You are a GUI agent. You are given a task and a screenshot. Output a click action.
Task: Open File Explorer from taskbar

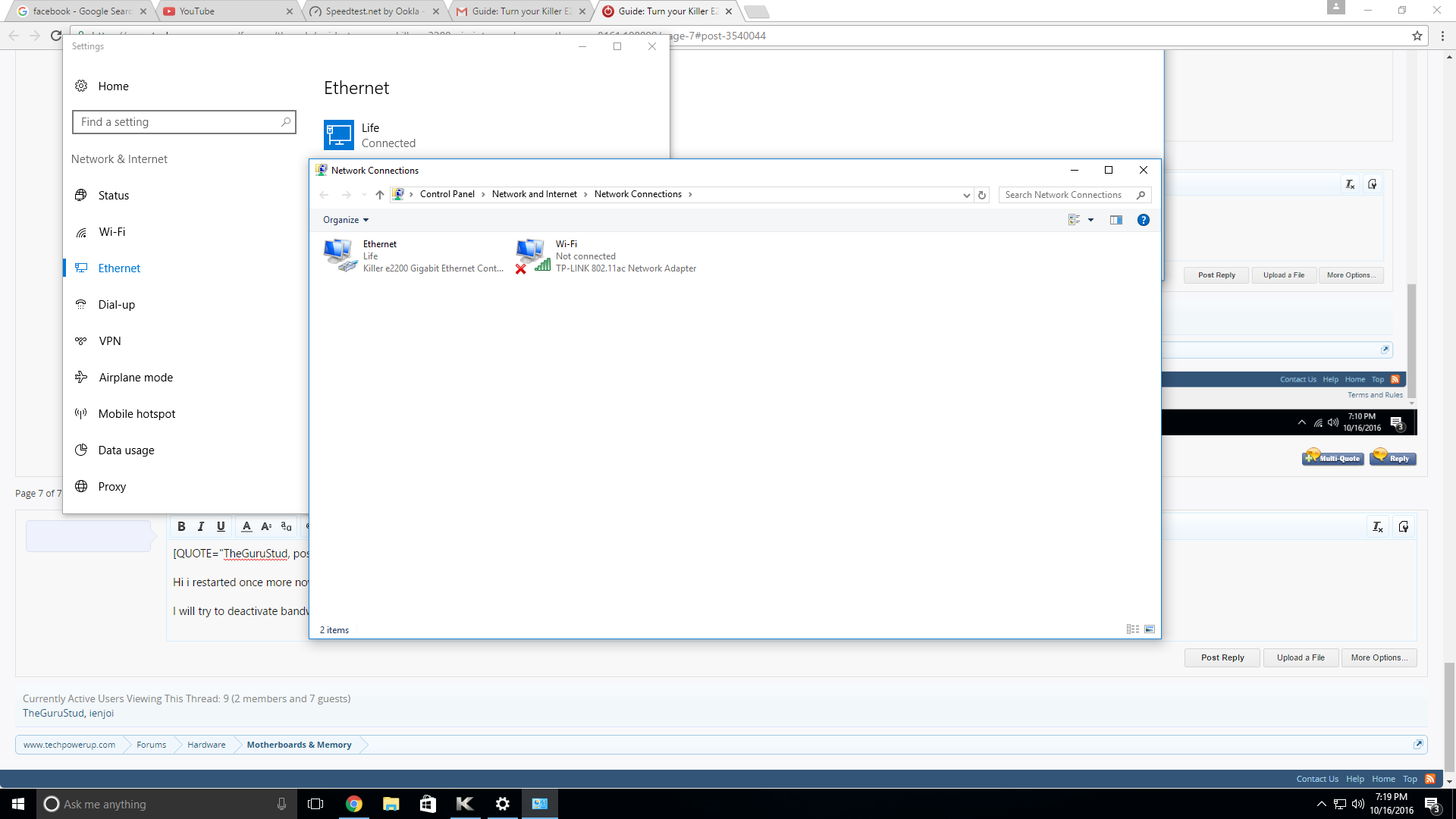391,804
